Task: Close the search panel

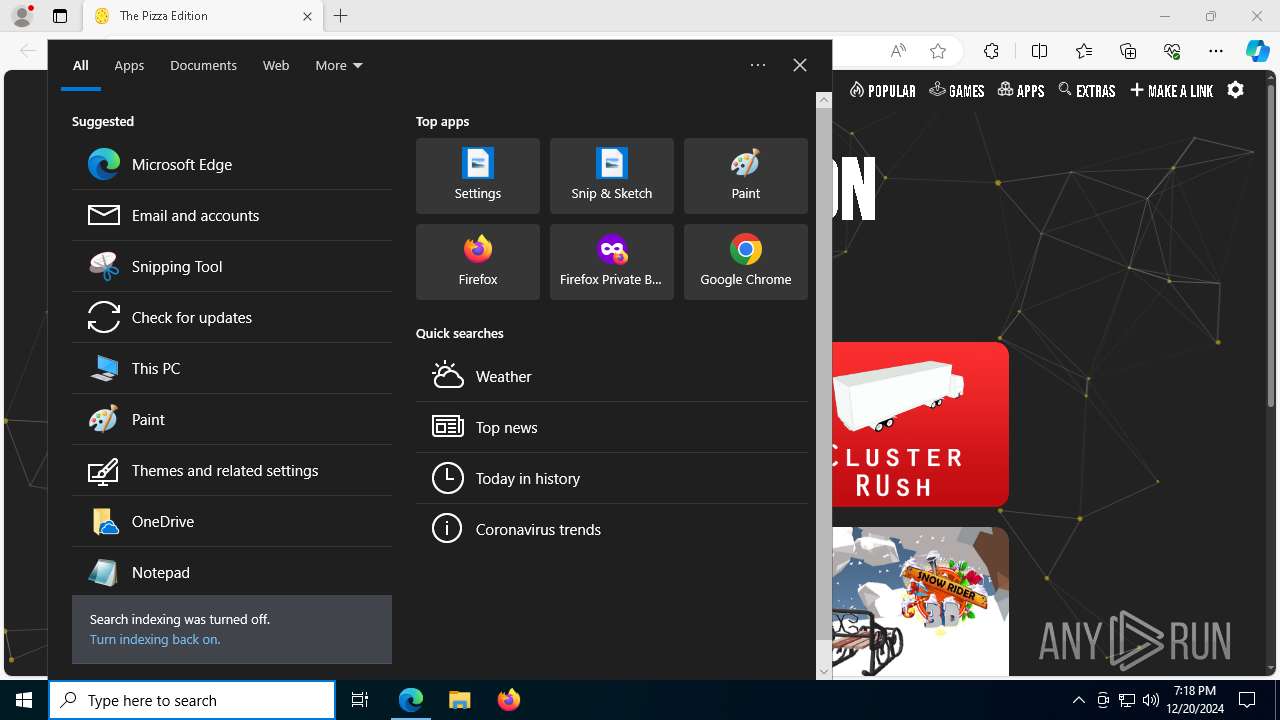Action: (x=800, y=65)
